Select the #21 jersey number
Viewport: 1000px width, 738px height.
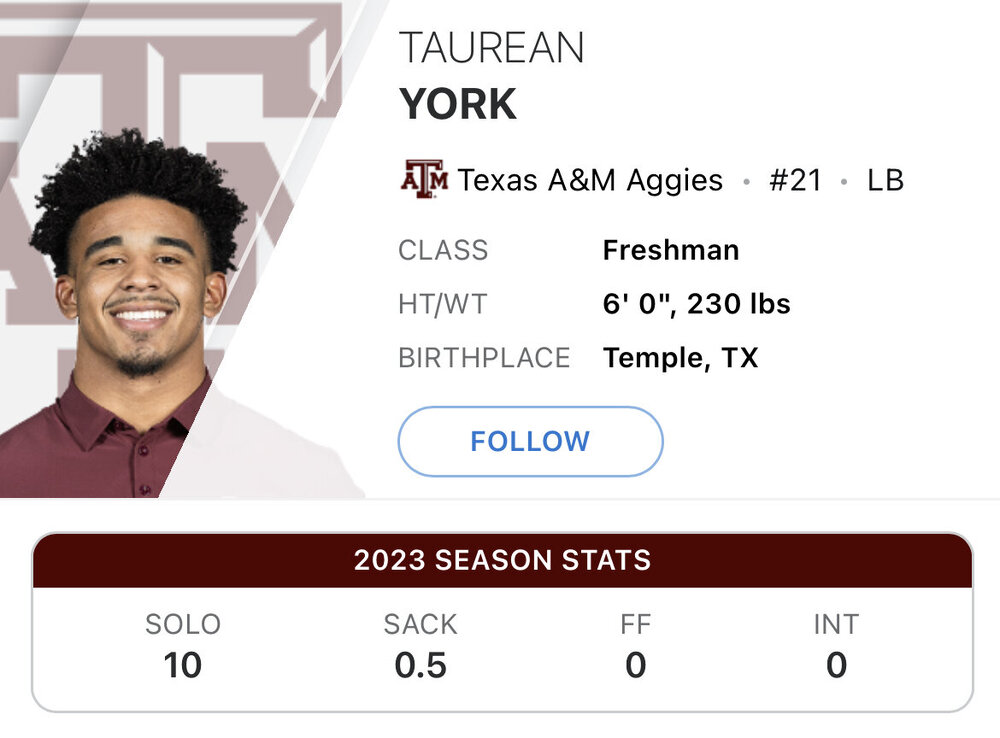795,180
